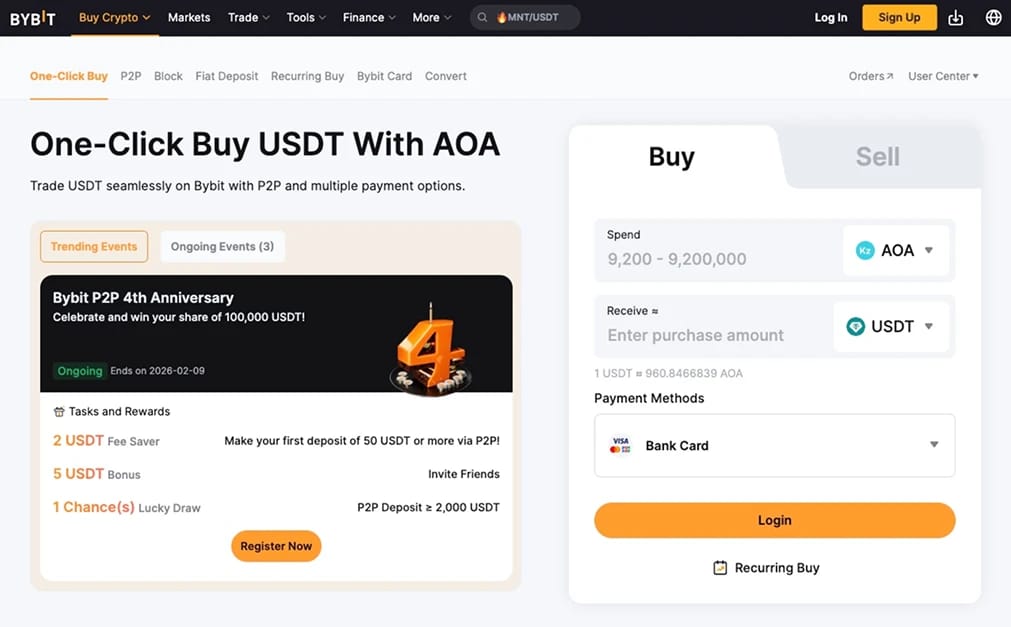The height and width of the screenshot is (627, 1011).
Task: Open the globe language selector
Action: [994, 17]
